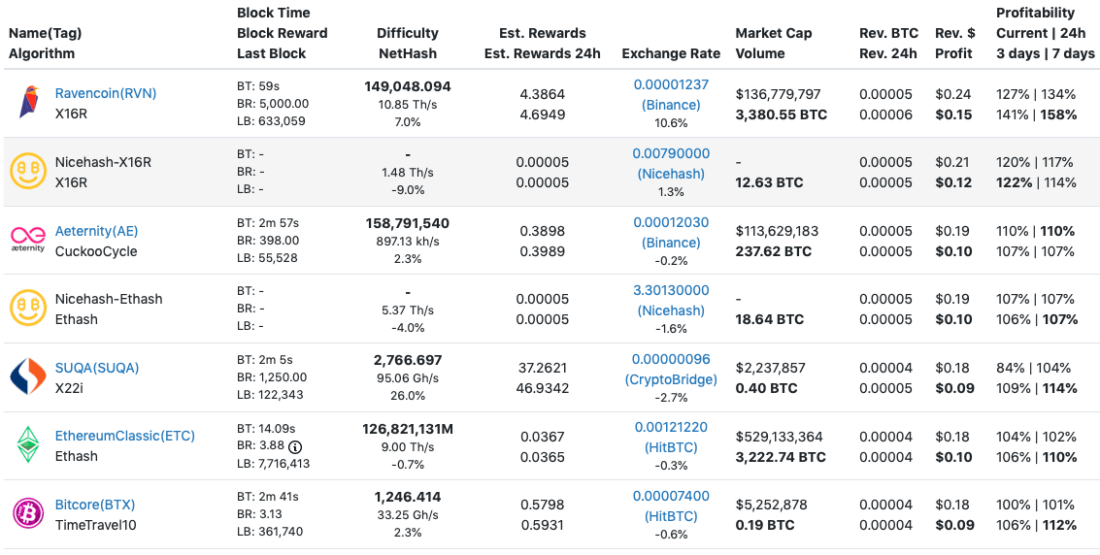Click the Nicehash-X16R smiley logo icon
This screenshot has height=555, width=1100.
[x=28, y=172]
